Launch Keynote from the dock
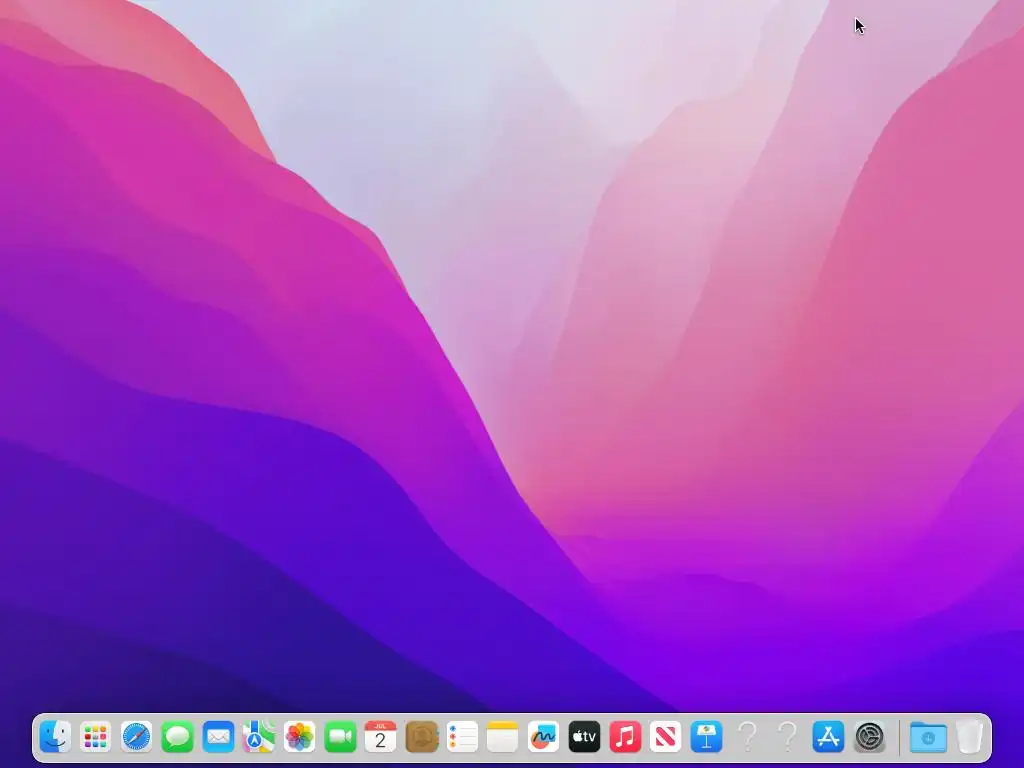The height and width of the screenshot is (768, 1024). (x=707, y=737)
